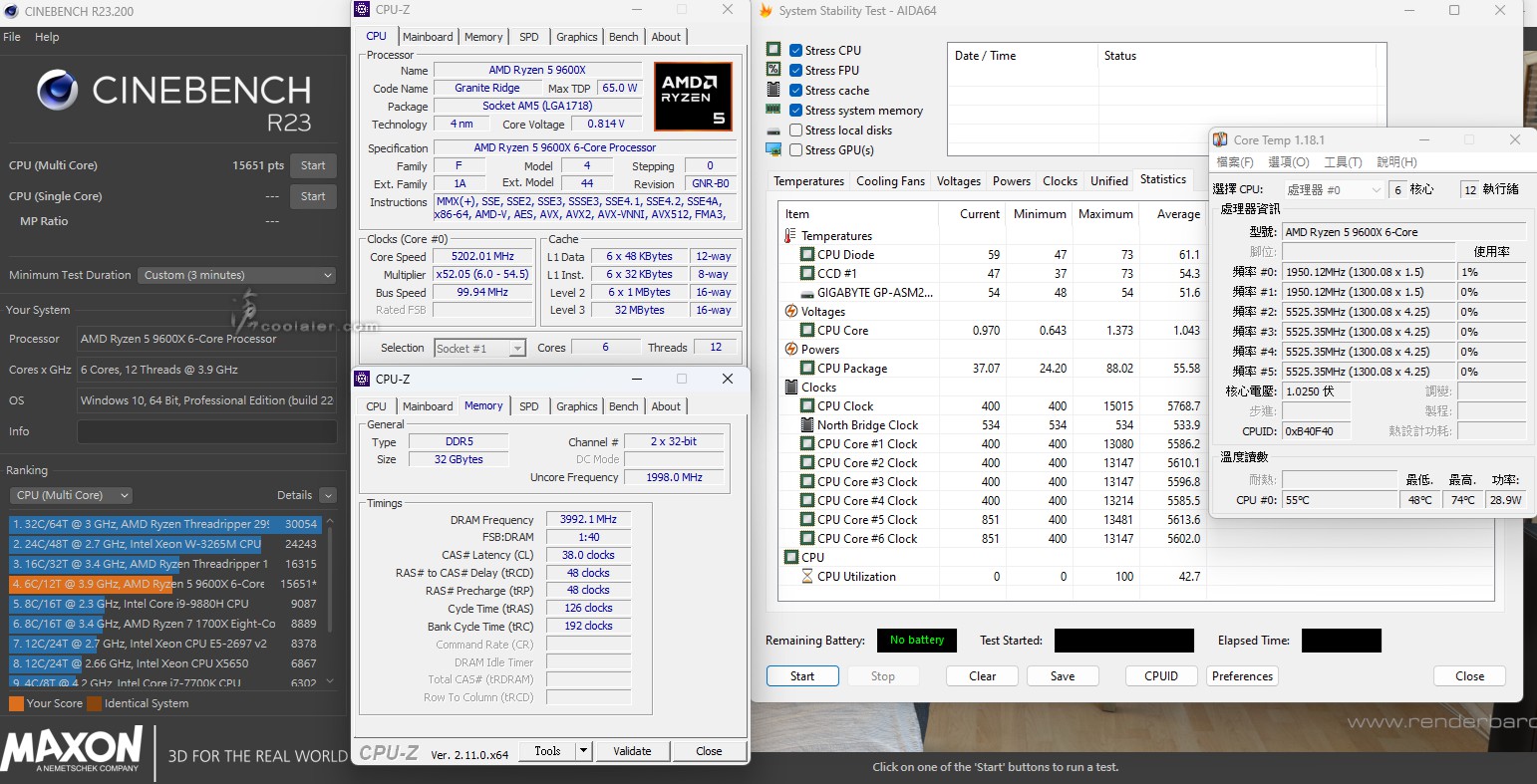Viewport: 1537px width, 784px height.
Task: Click the CPU-Z icon in the lower Memory window title bar
Action: click(364, 380)
